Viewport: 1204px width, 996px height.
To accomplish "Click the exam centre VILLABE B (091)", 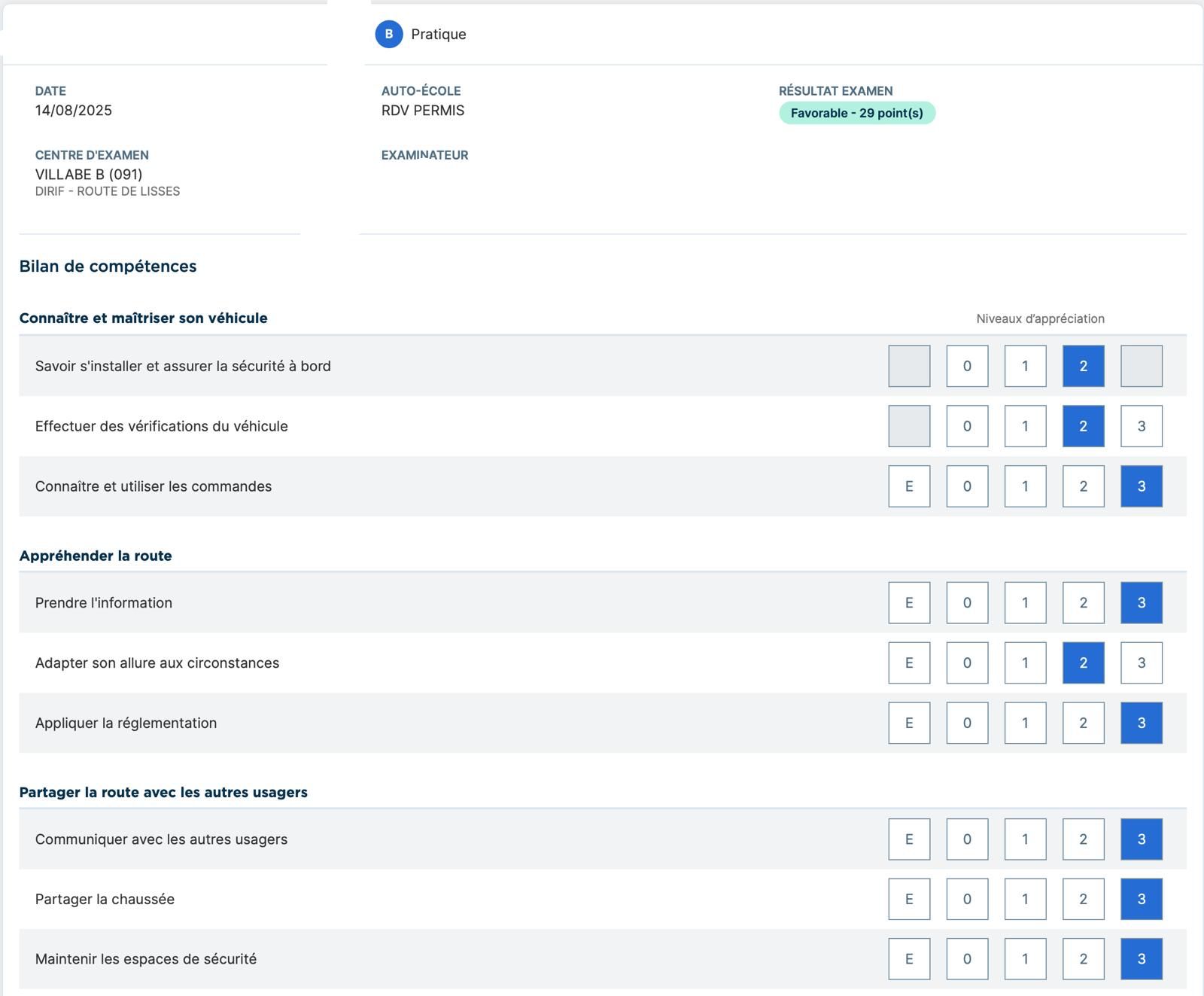I will (89, 175).
